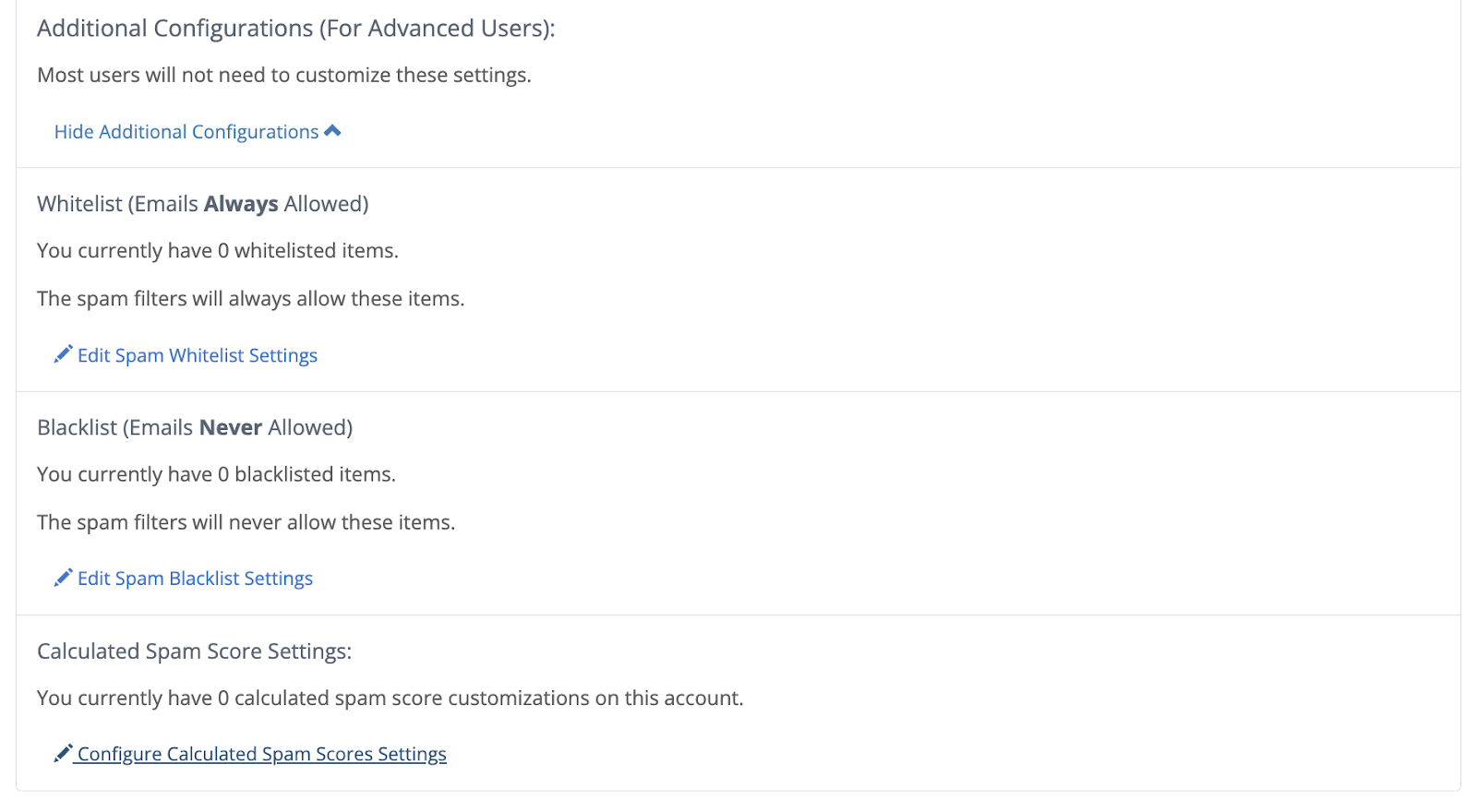This screenshot has height=812, width=1477.
Task: Click the up chevron after Hide Additional Configurations
Action: 333,132
